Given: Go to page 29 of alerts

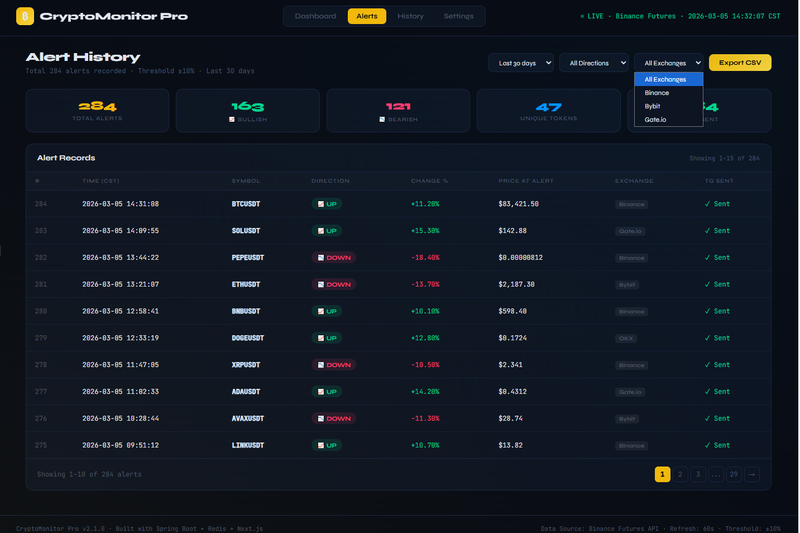Looking at the screenshot, I should (733, 474).
